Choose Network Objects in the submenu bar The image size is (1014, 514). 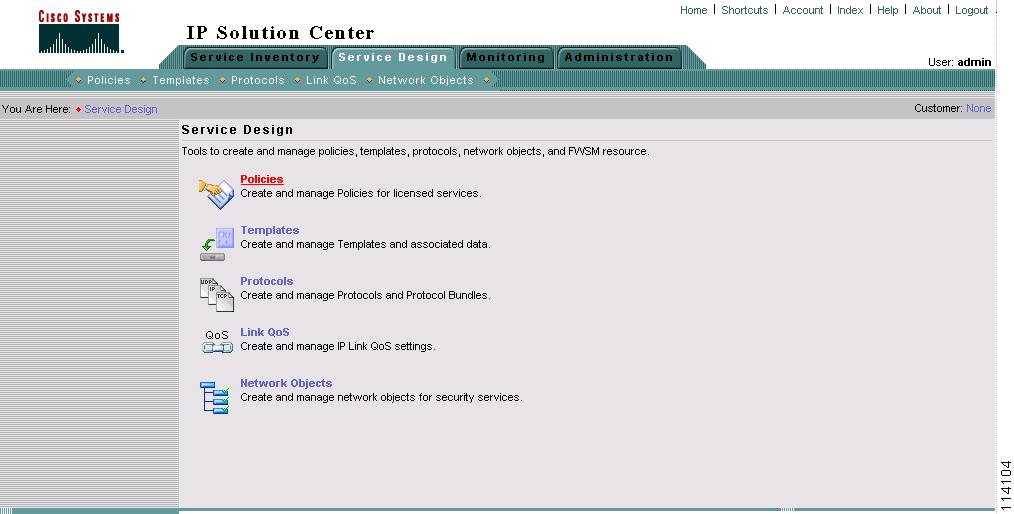tap(426, 80)
